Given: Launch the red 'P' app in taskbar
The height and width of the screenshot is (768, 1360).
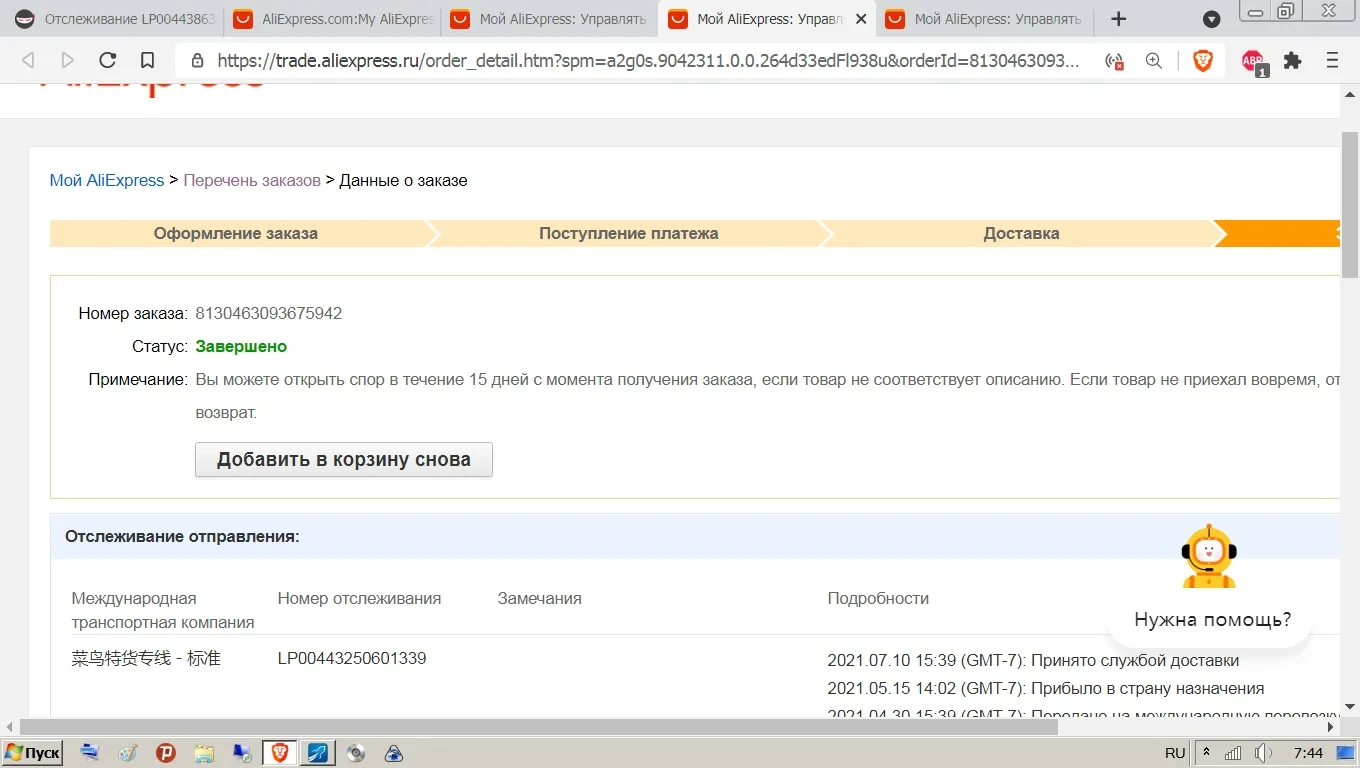Looking at the screenshot, I should pos(166,753).
